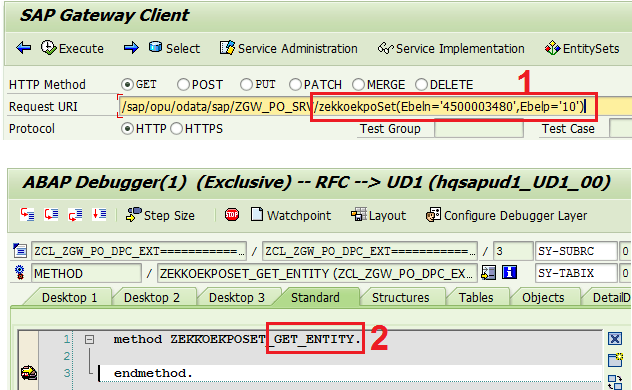The image size is (632, 390).
Task: Click the line number field showing 3
Action: (513, 251)
